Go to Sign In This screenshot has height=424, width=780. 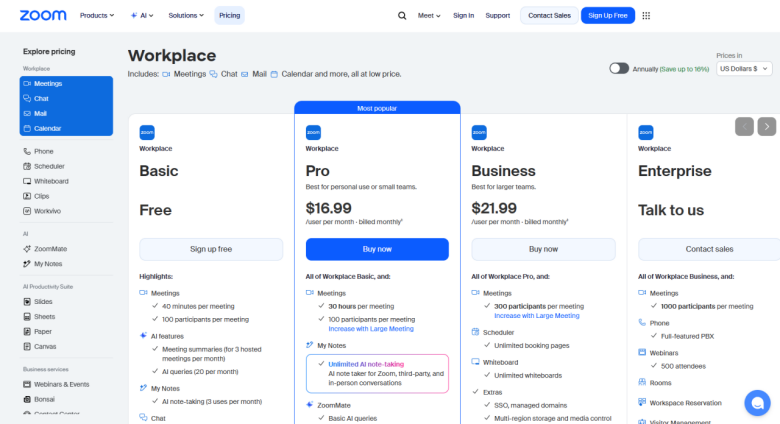tap(463, 15)
